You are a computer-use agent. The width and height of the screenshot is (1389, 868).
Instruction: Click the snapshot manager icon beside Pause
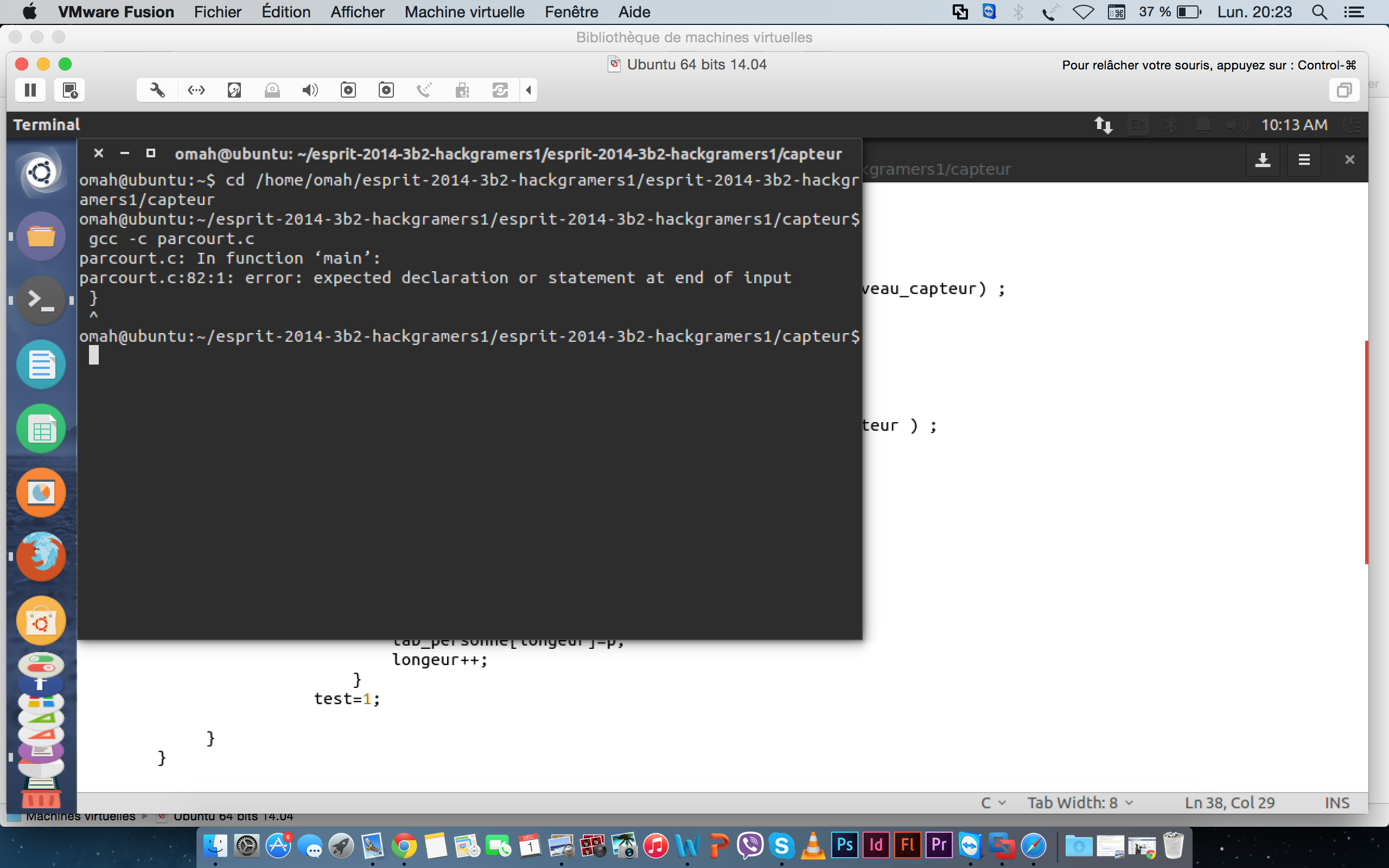(70, 90)
